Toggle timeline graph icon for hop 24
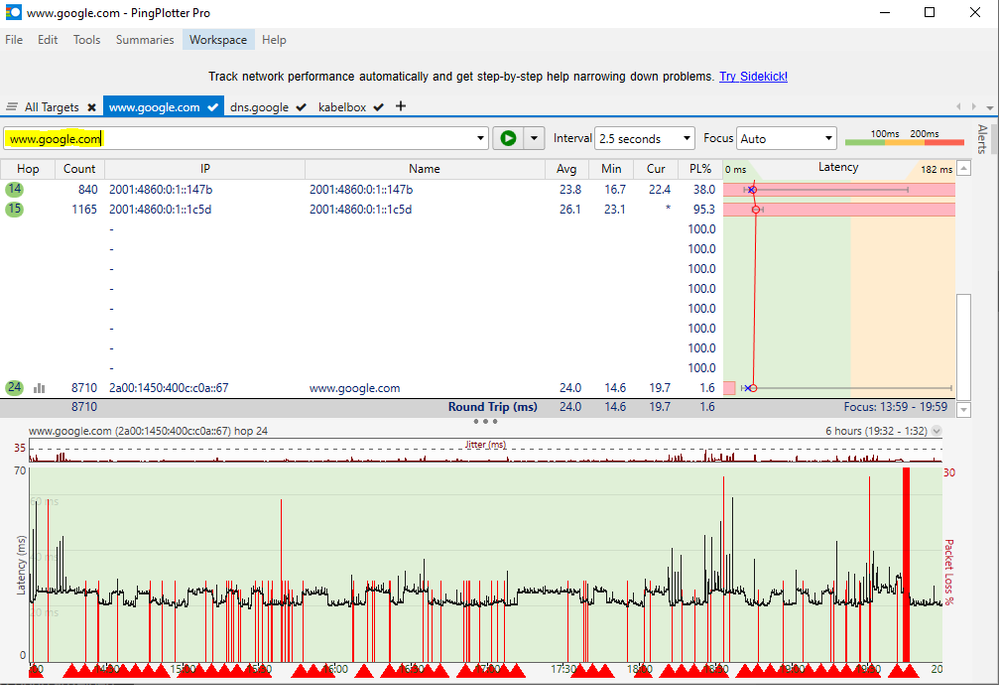The height and width of the screenshot is (685, 999). point(39,388)
